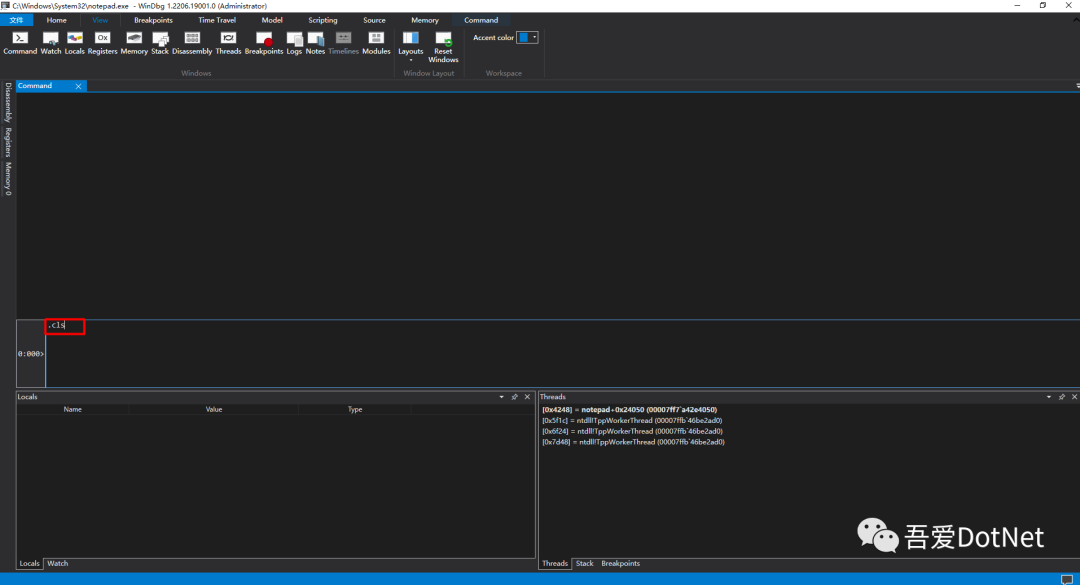Show the Locals window icon in ribbon

click(x=74, y=43)
